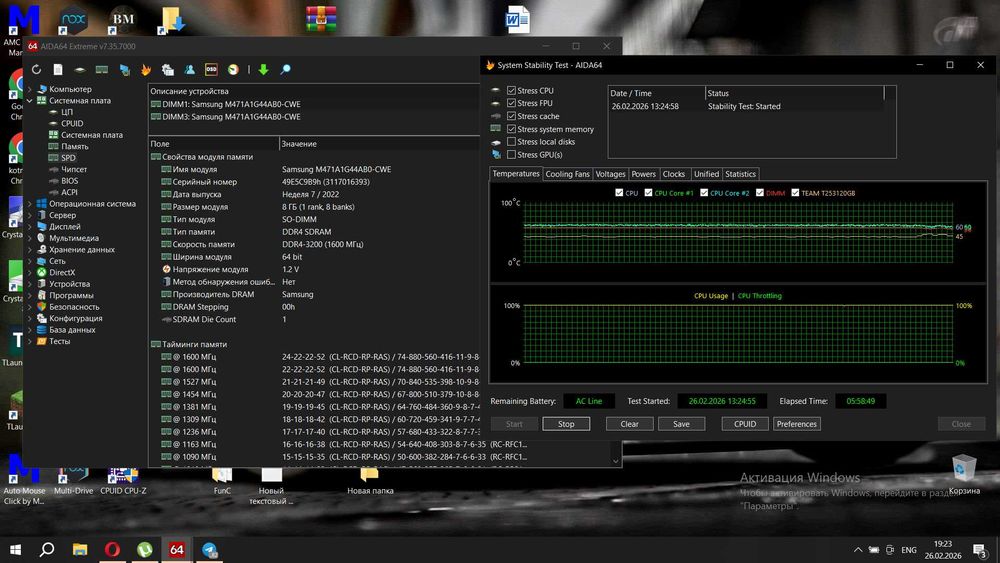Open Windows Start menu
Image resolution: width=1000 pixels, height=563 pixels.
point(15,549)
